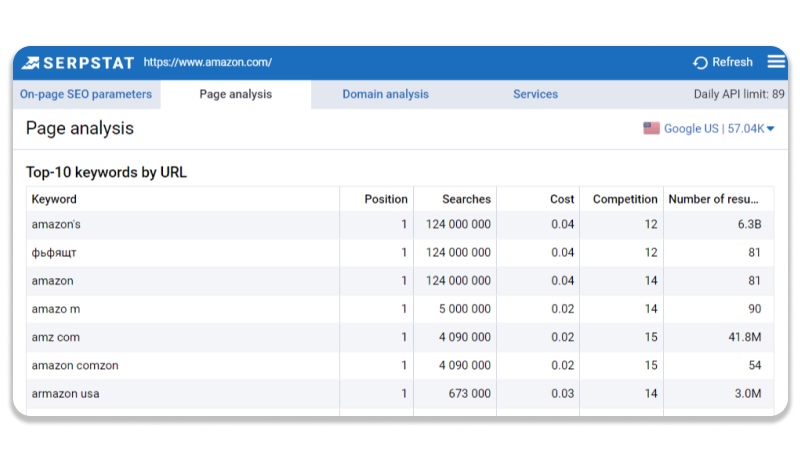Select the keyword "amazo m"
The height and width of the screenshot is (450, 800).
tap(56, 309)
